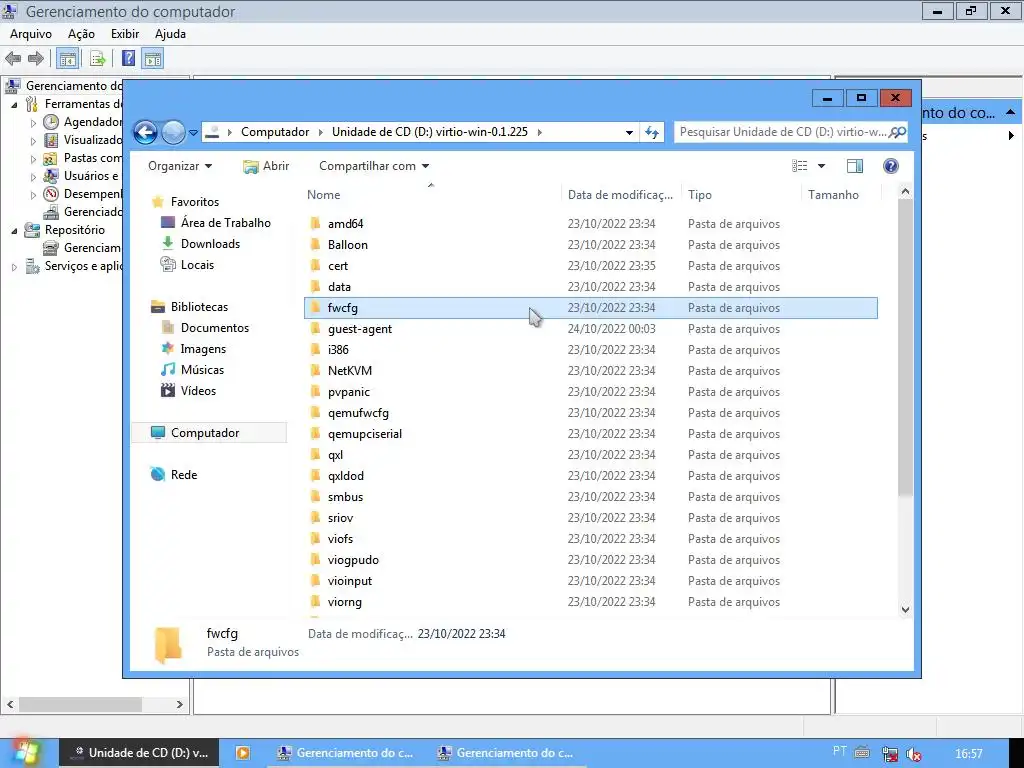1024x768 pixels.
Task: Sort by Data de modificação column header
Action: click(620, 195)
